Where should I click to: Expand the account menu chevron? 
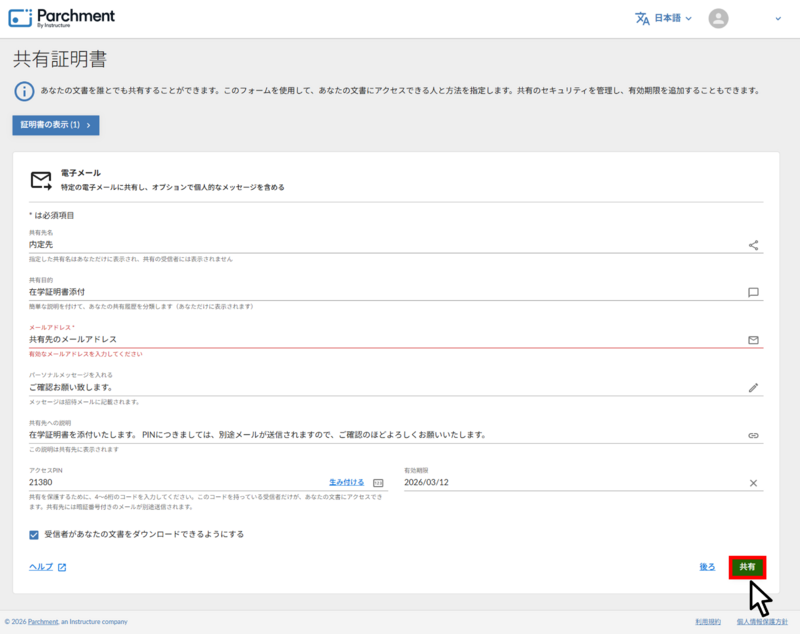[778, 18]
